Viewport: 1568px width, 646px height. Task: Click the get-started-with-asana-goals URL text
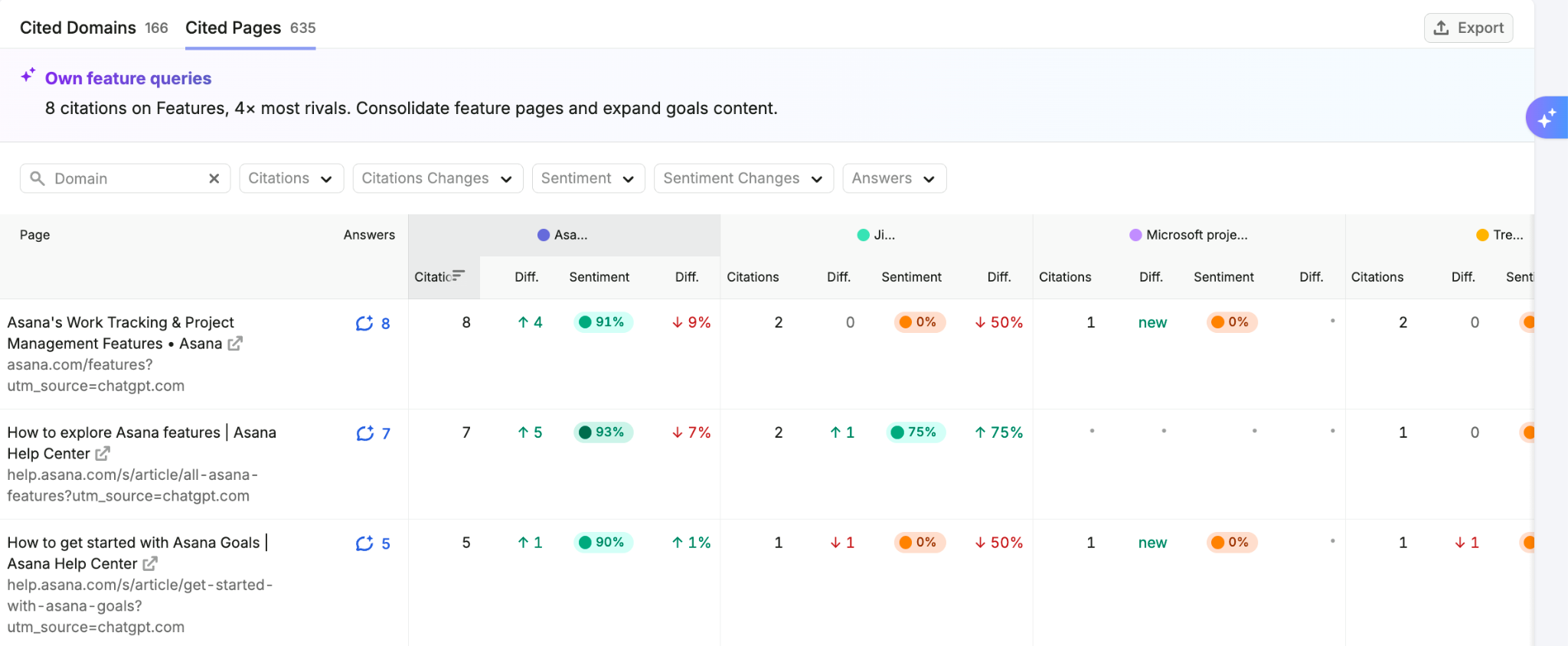pos(140,605)
